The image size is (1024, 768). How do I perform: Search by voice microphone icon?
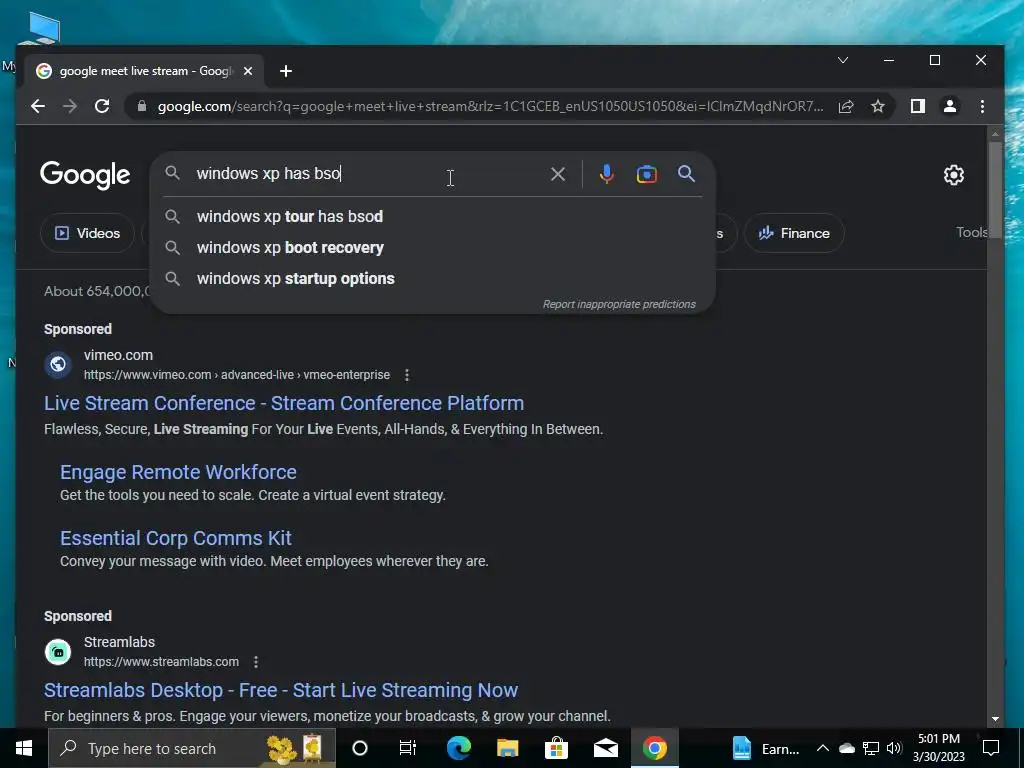tap(607, 174)
